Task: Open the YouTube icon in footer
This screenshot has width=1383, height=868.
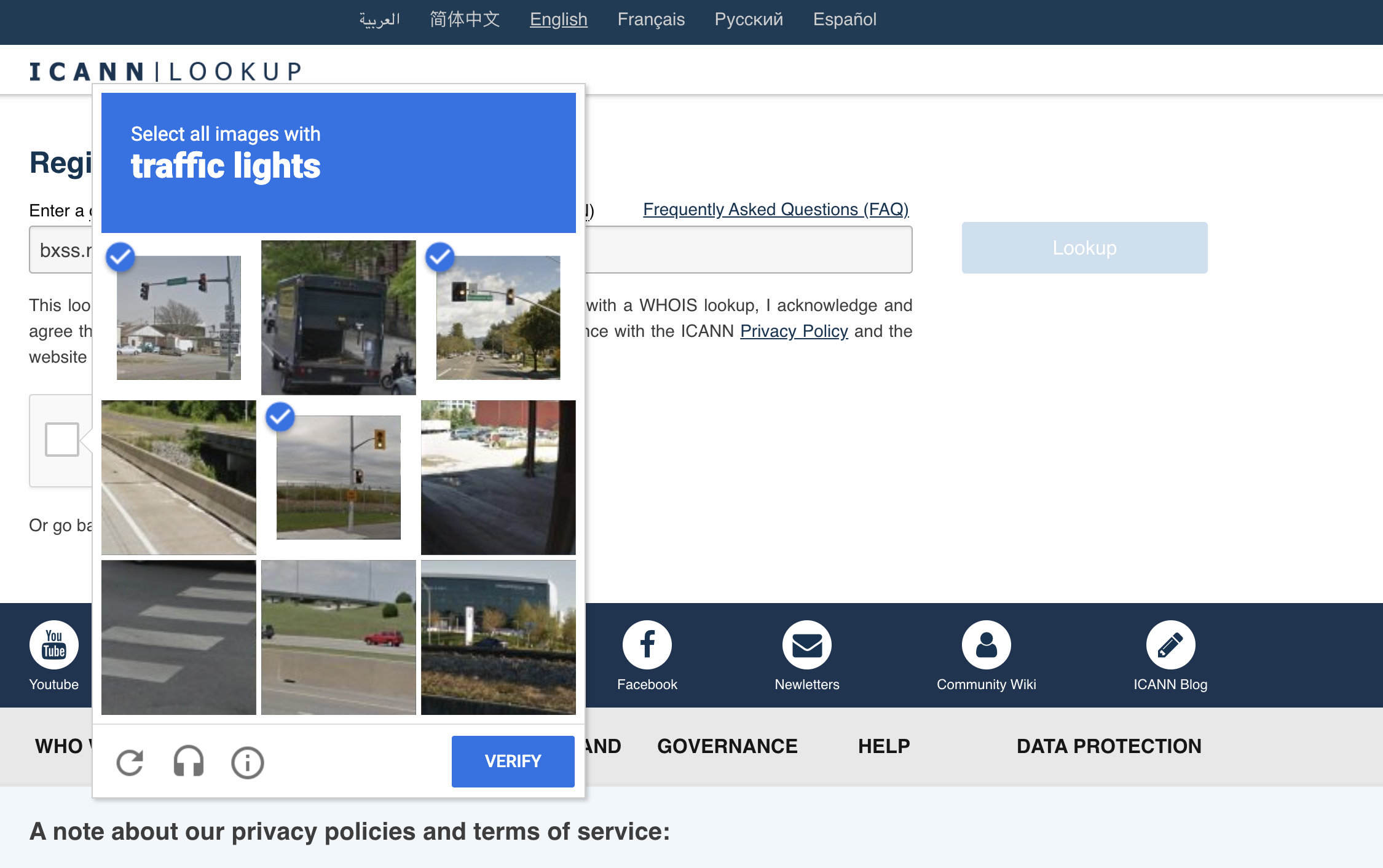Action: tap(54, 645)
